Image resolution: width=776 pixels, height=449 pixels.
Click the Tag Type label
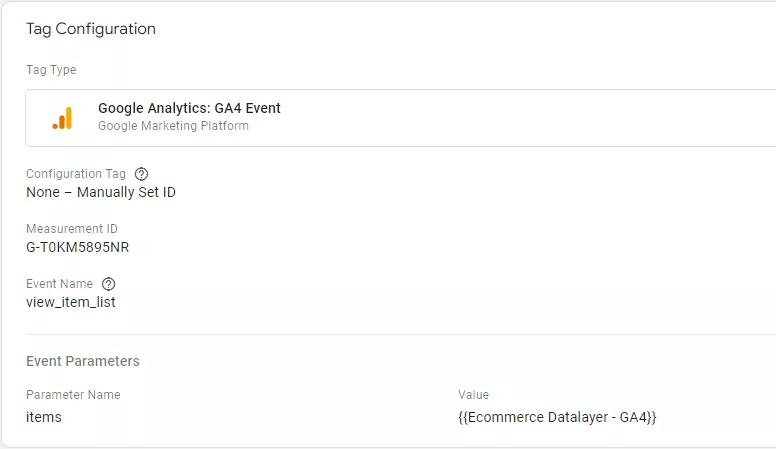(x=51, y=70)
